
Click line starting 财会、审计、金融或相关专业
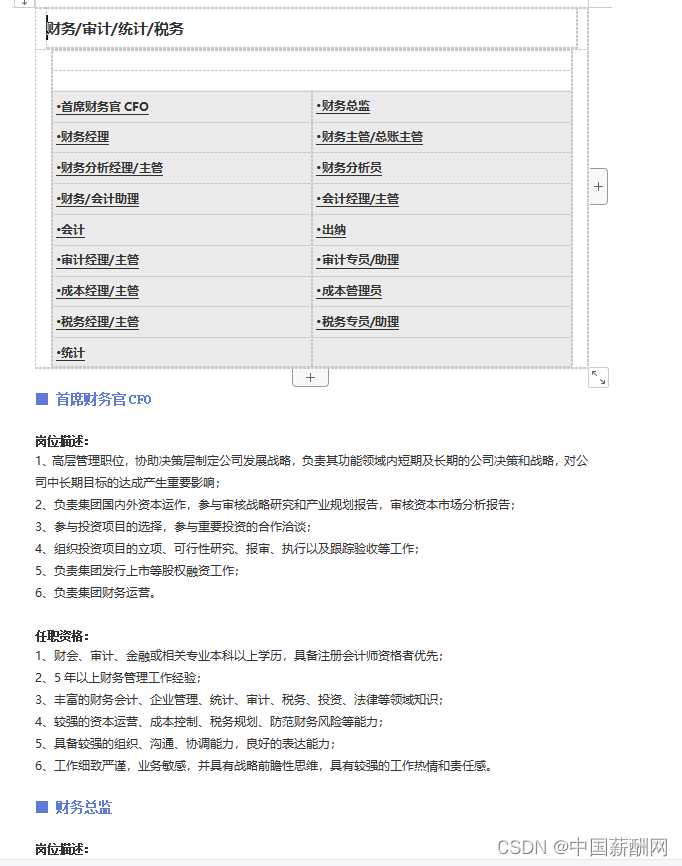(239, 656)
